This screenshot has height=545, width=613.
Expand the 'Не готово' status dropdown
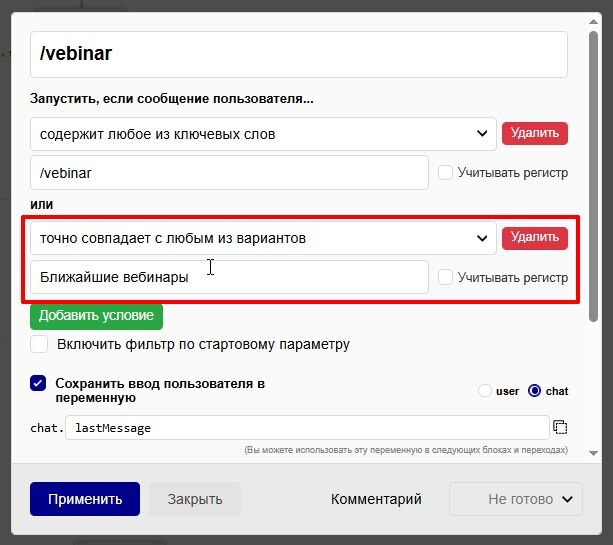click(516, 499)
